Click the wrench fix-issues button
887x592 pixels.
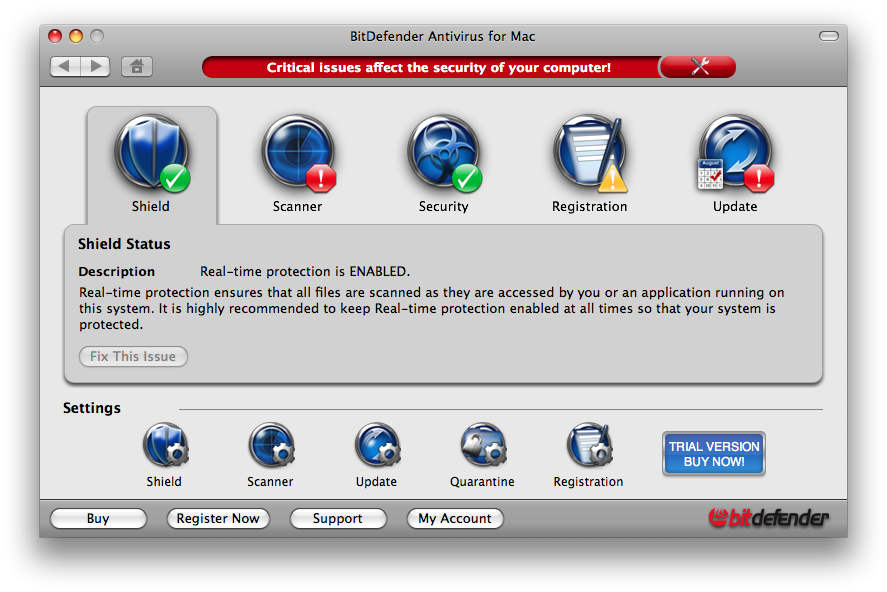pyautogui.click(x=699, y=67)
